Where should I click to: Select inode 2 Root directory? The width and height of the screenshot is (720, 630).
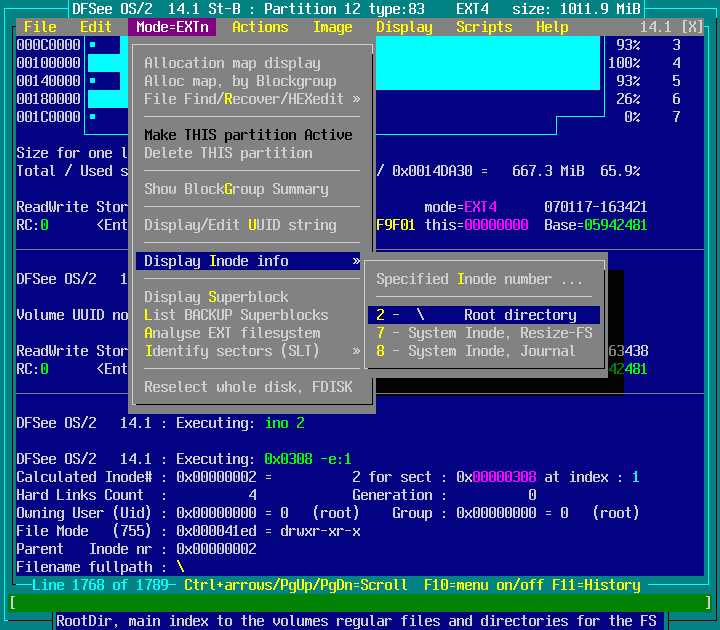pos(484,315)
